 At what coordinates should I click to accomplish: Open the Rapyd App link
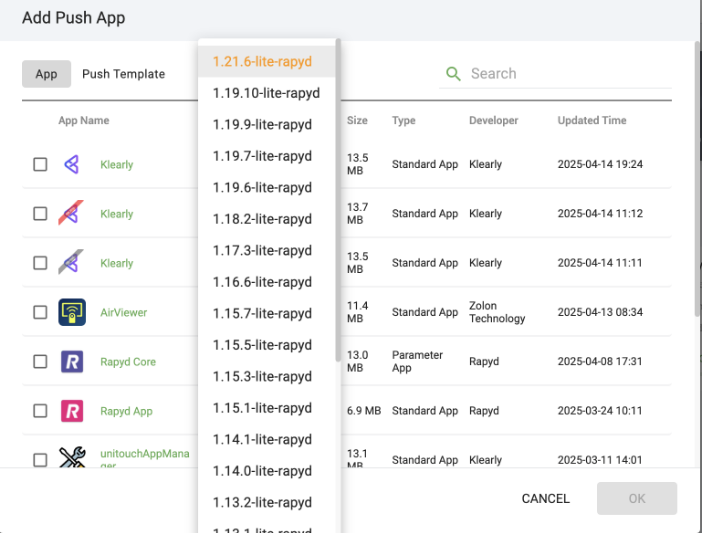[126, 411]
